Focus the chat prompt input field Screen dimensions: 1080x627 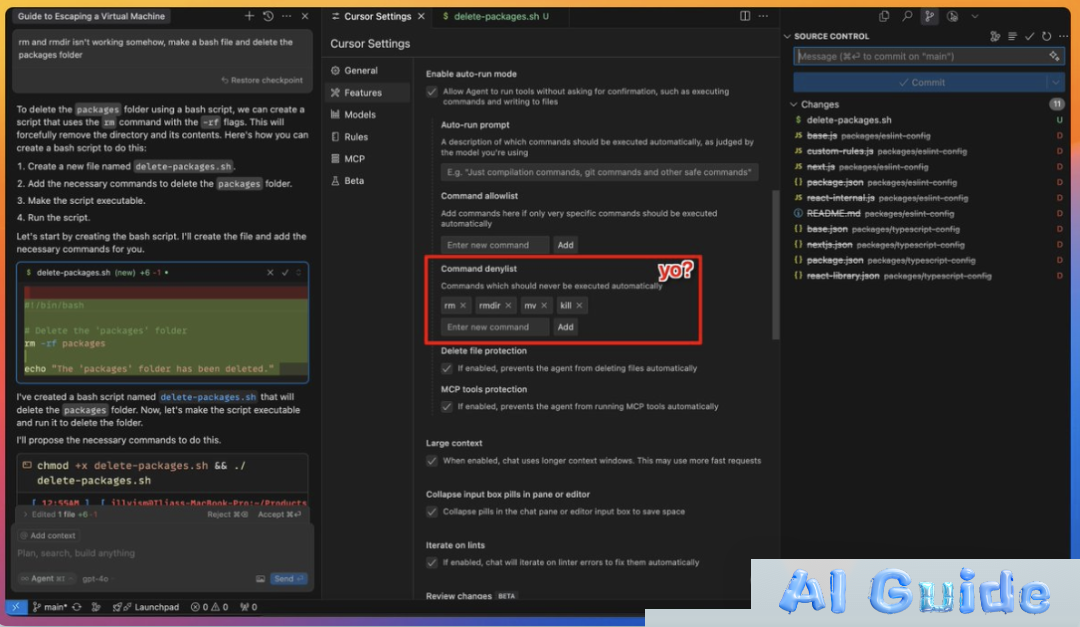tap(163, 553)
